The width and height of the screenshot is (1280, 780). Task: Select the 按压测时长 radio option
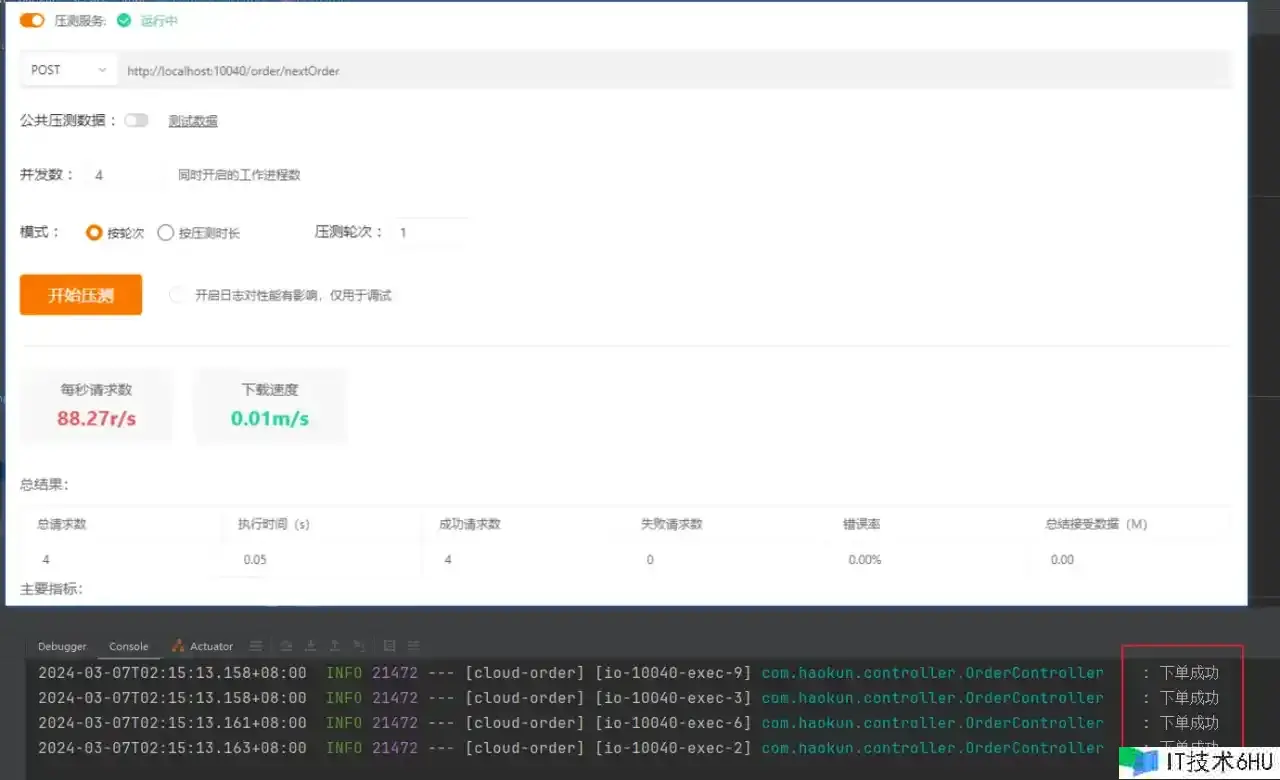[166, 233]
